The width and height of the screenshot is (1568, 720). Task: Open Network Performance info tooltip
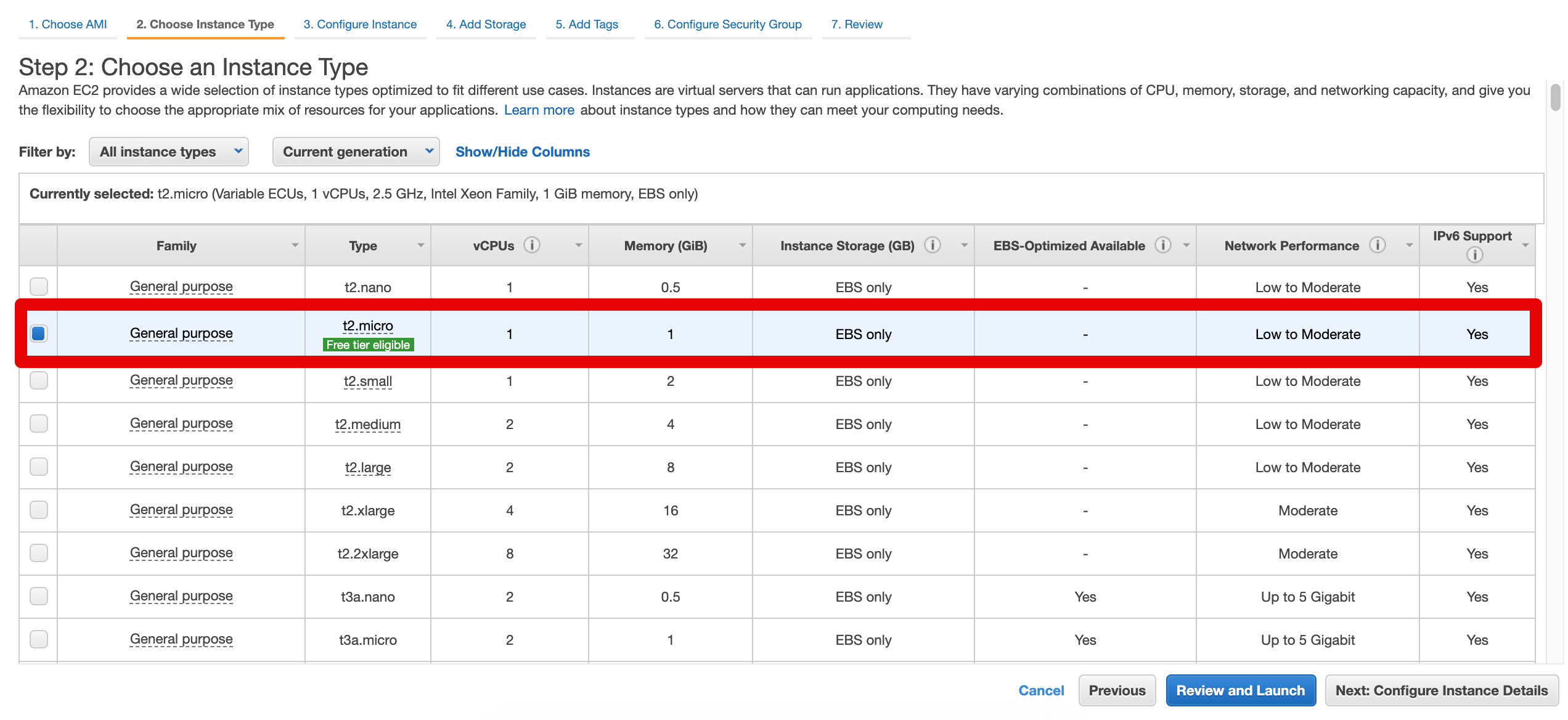click(x=1379, y=244)
